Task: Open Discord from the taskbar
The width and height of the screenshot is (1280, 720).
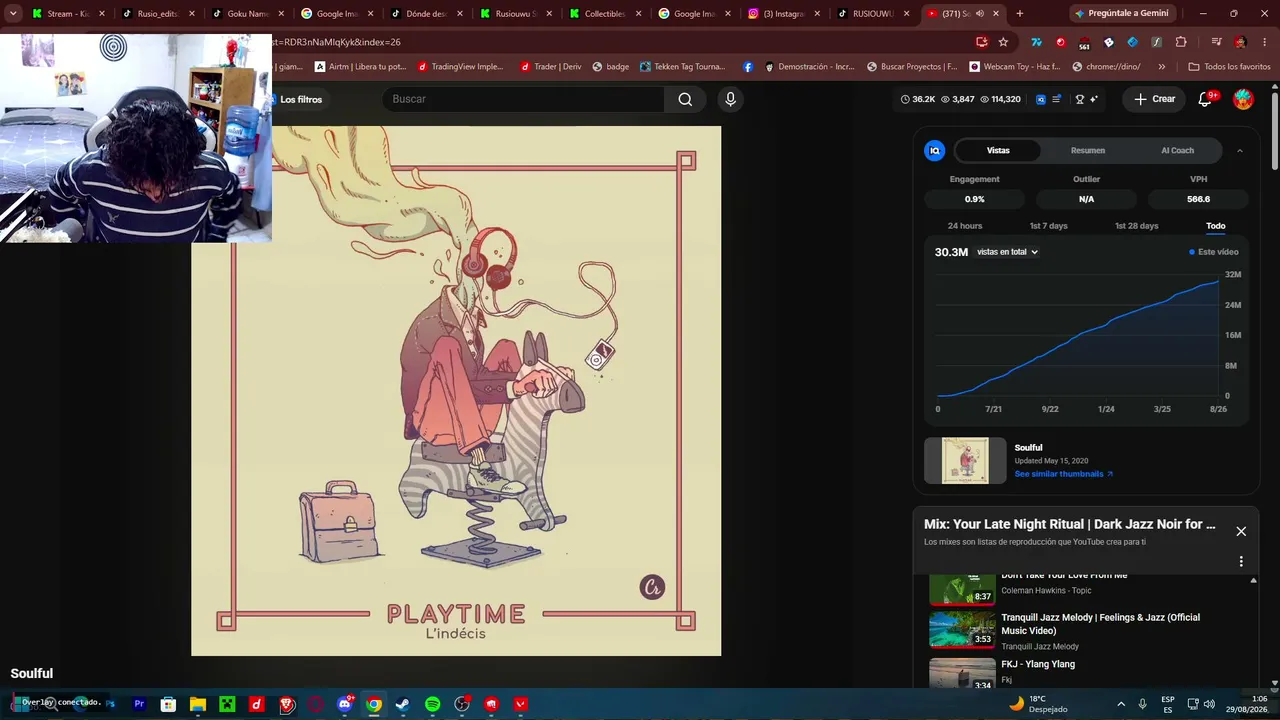Action: coord(345,704)
